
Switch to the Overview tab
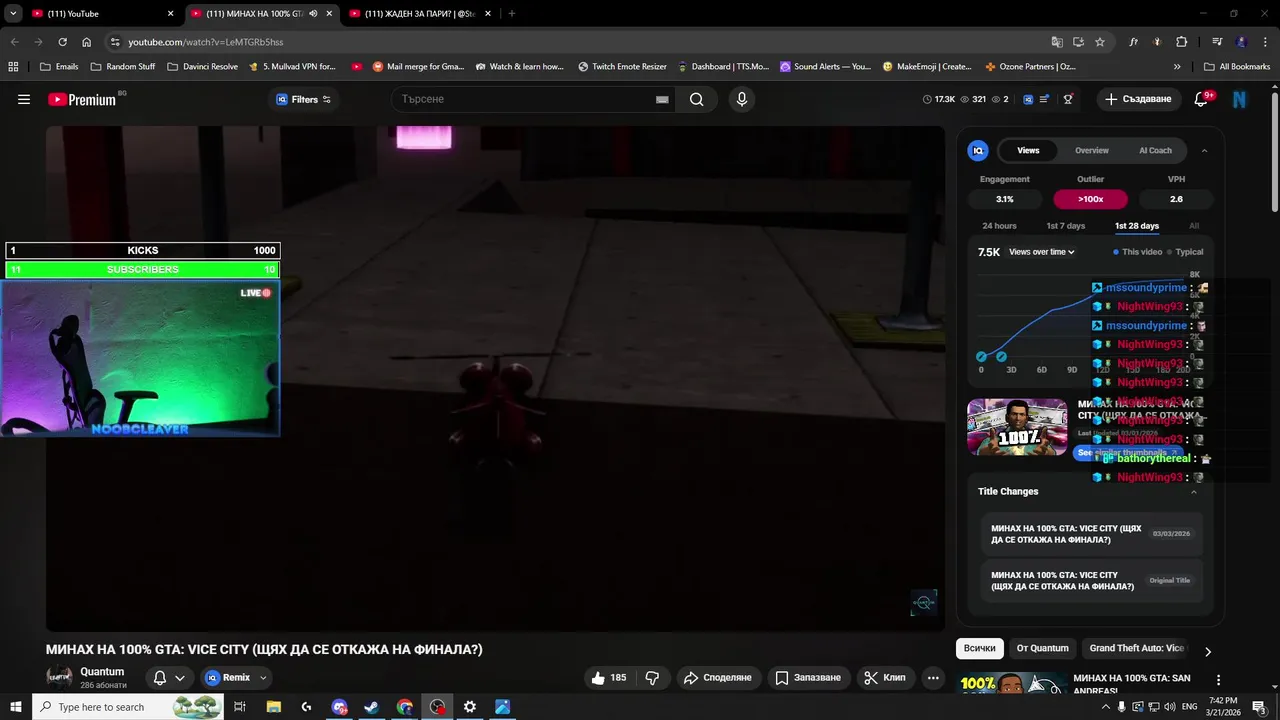click(1092, 150)
